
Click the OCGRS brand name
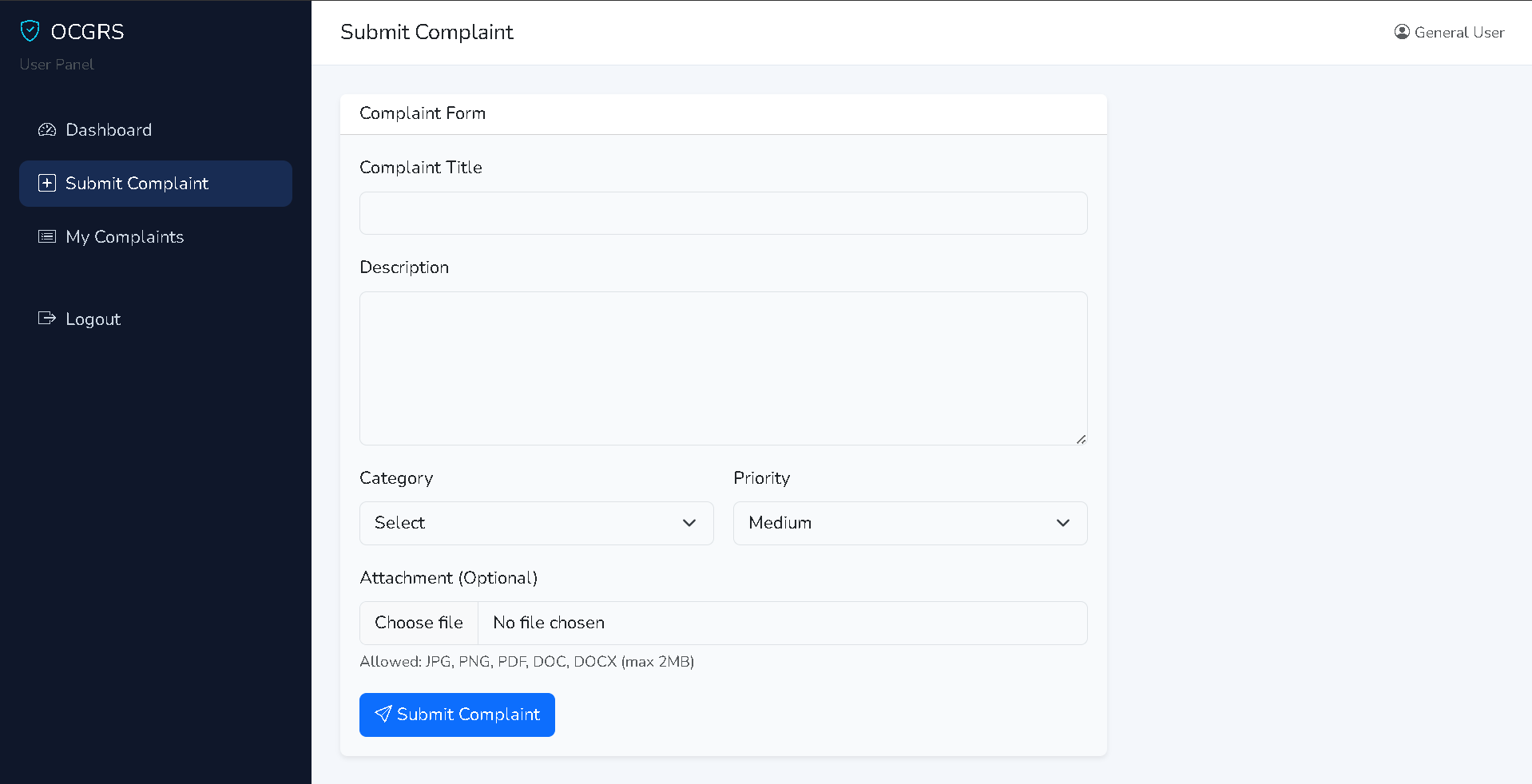pos(88,32)
